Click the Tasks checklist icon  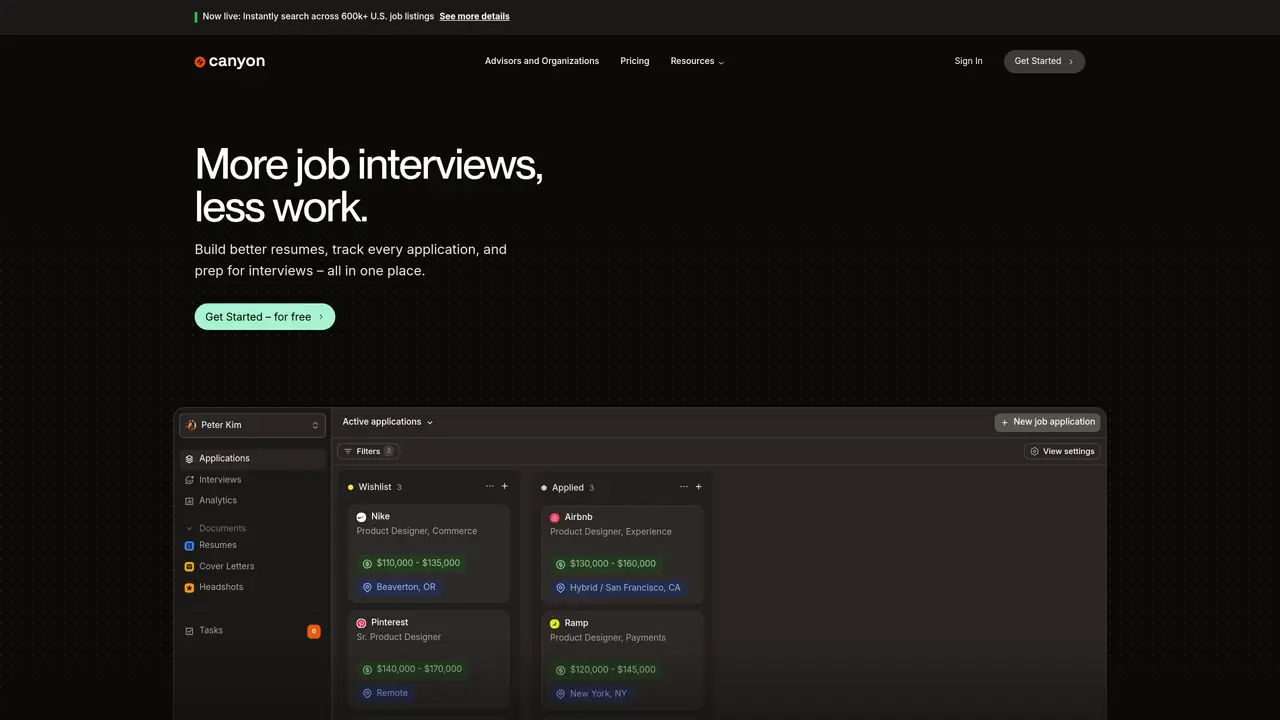(189, 631)
